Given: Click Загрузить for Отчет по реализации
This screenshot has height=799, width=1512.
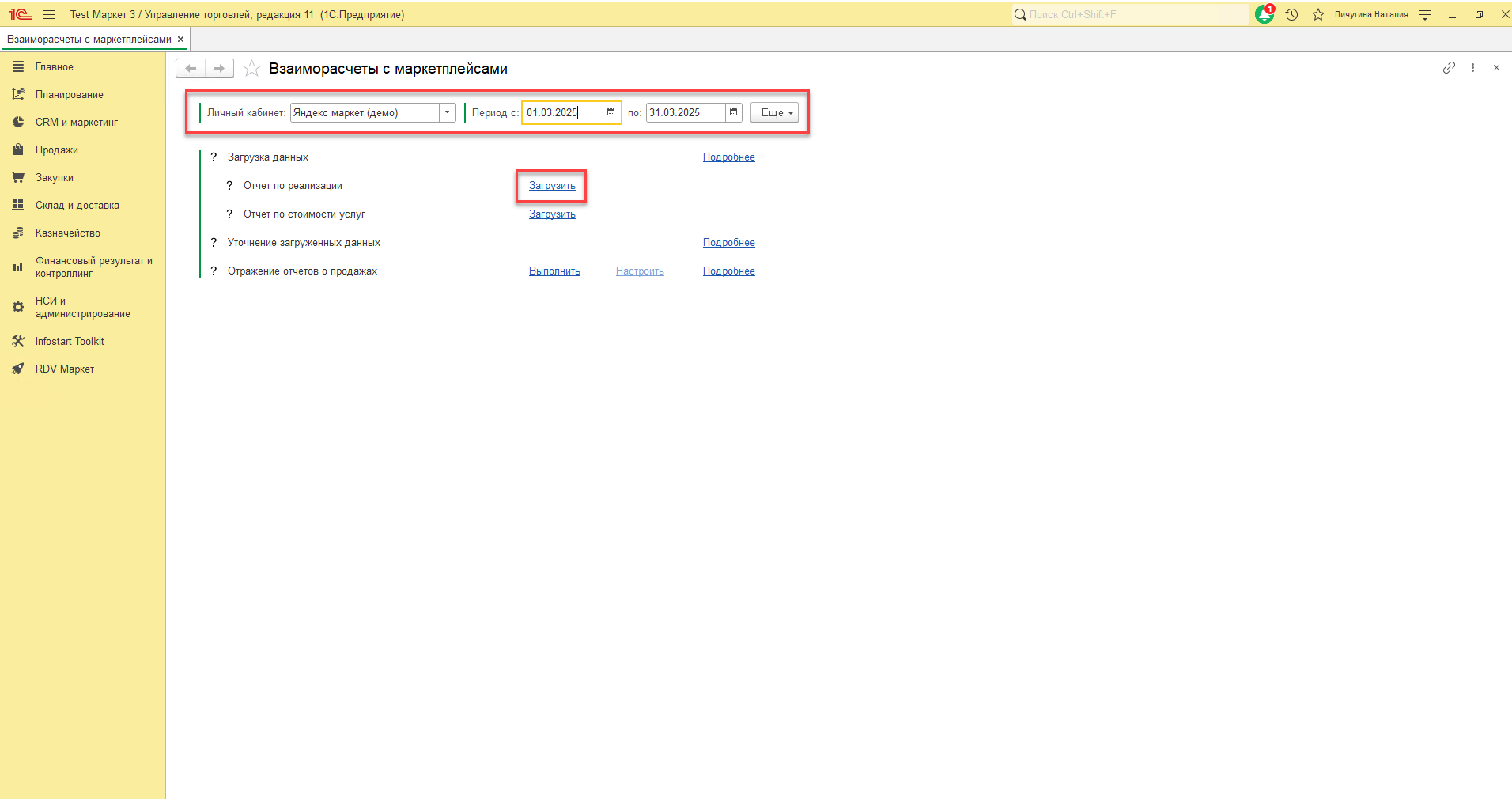Looking at the screenshot, I should [552, 186].
